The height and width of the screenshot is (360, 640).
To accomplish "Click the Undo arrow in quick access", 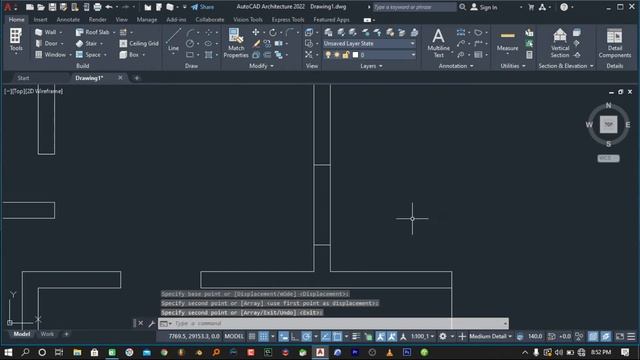I will 109,7.
